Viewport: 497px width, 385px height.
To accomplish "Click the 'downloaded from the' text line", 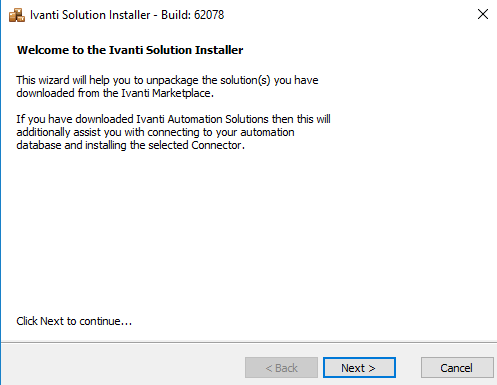I will [67, 93].
